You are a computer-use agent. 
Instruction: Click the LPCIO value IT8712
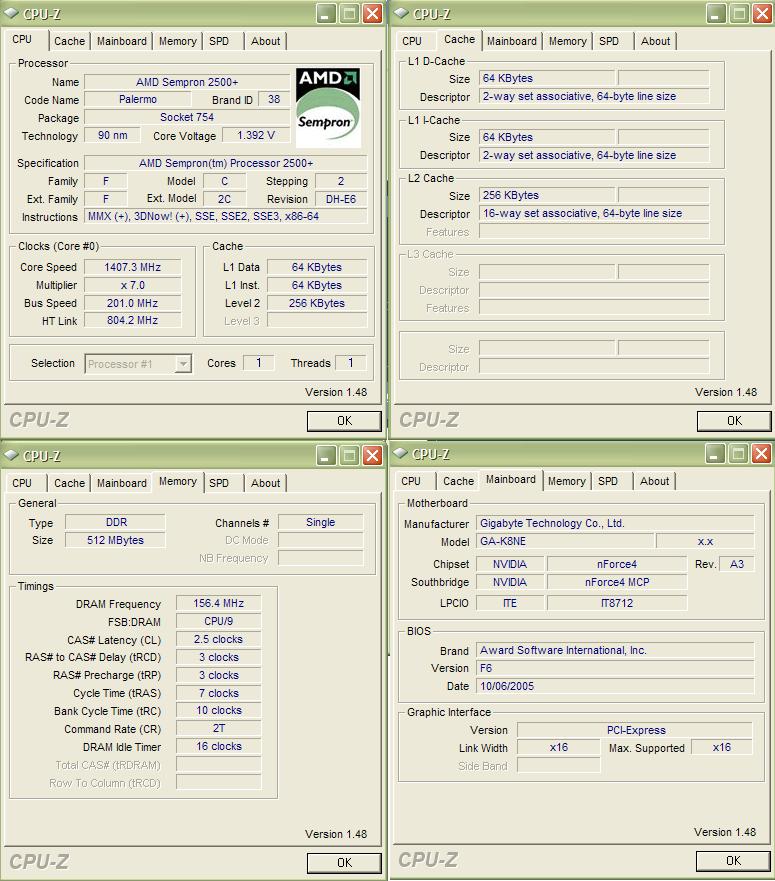pos(617,603)
